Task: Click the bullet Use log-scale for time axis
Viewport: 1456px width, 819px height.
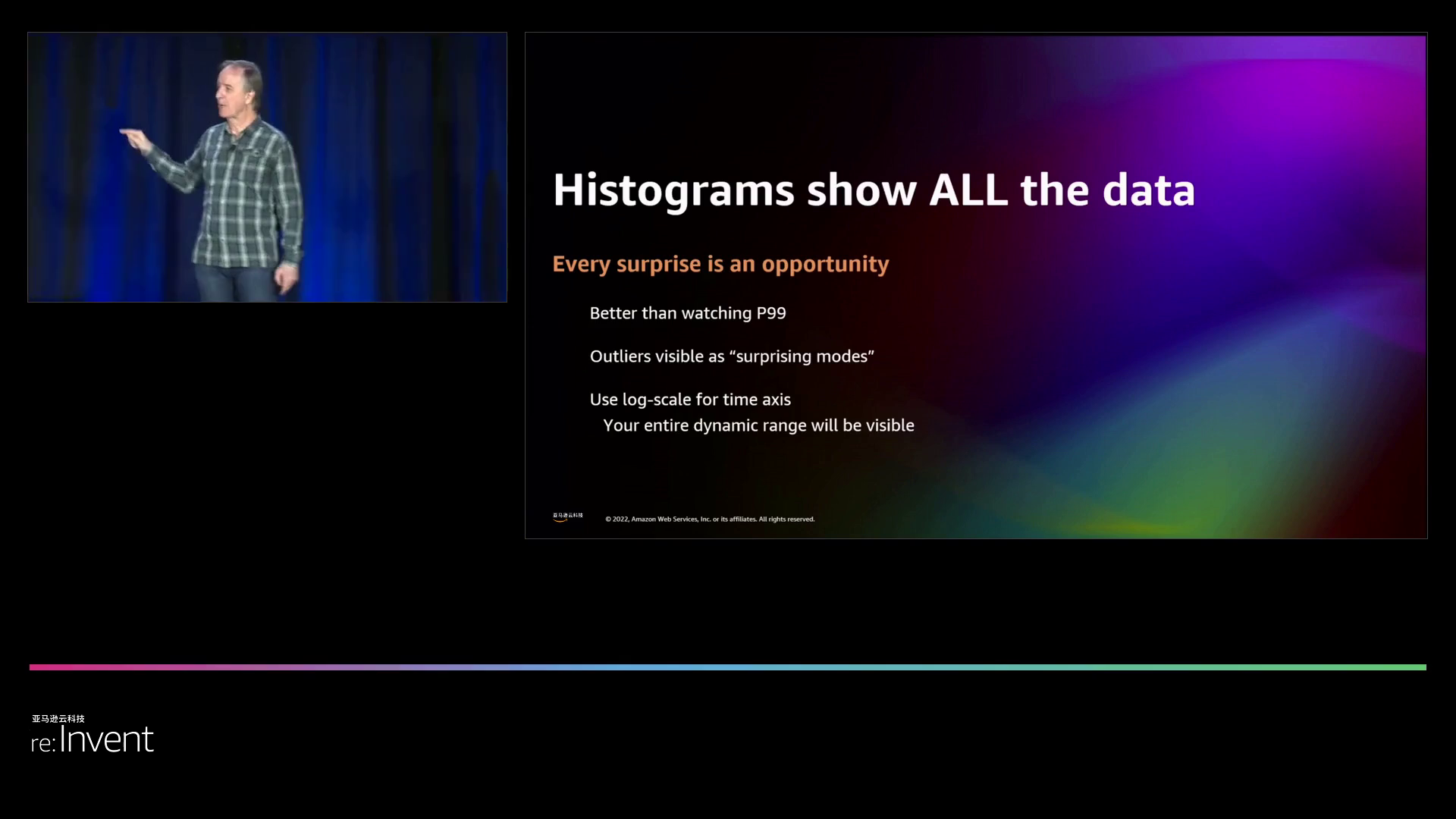Action: coord(690,400)
